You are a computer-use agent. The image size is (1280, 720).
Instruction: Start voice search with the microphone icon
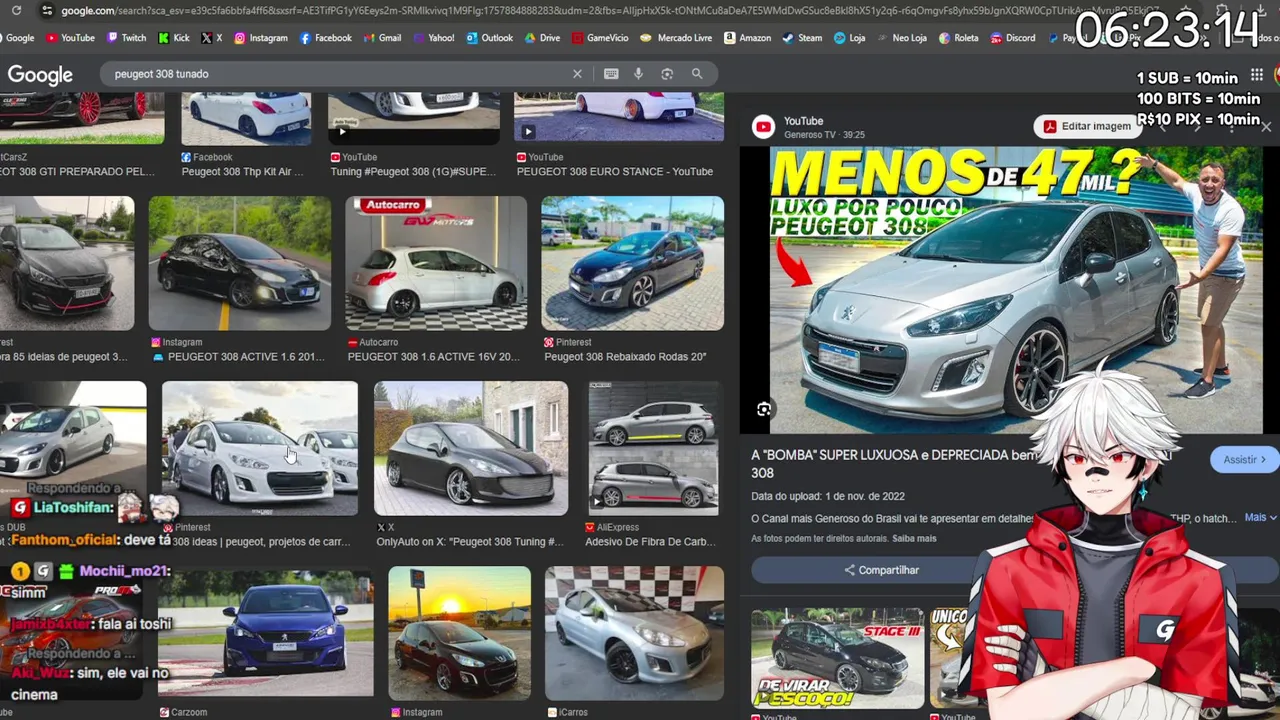638,74
